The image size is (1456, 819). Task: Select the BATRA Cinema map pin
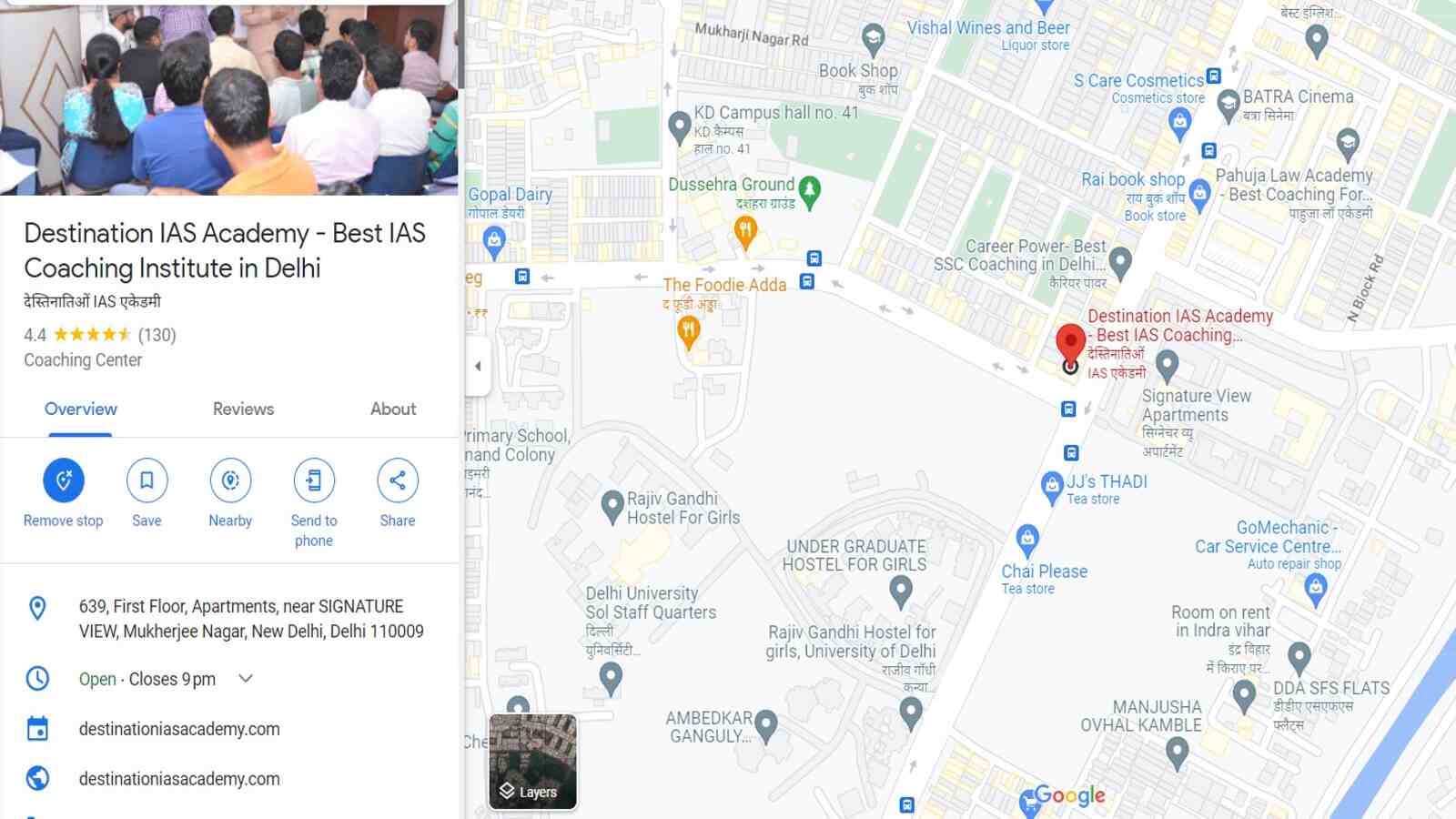1228,106
